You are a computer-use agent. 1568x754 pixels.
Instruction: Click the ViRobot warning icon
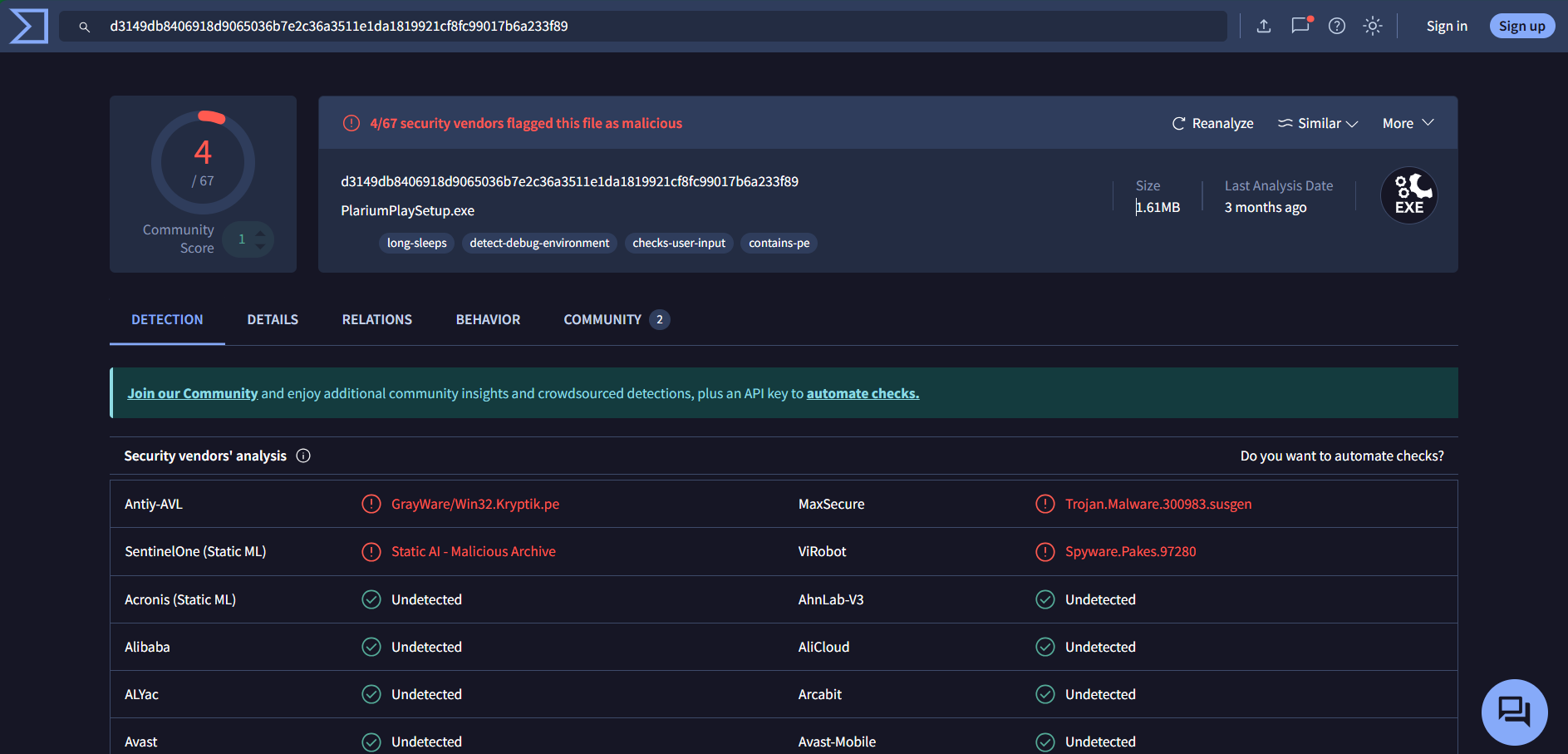1045,551
